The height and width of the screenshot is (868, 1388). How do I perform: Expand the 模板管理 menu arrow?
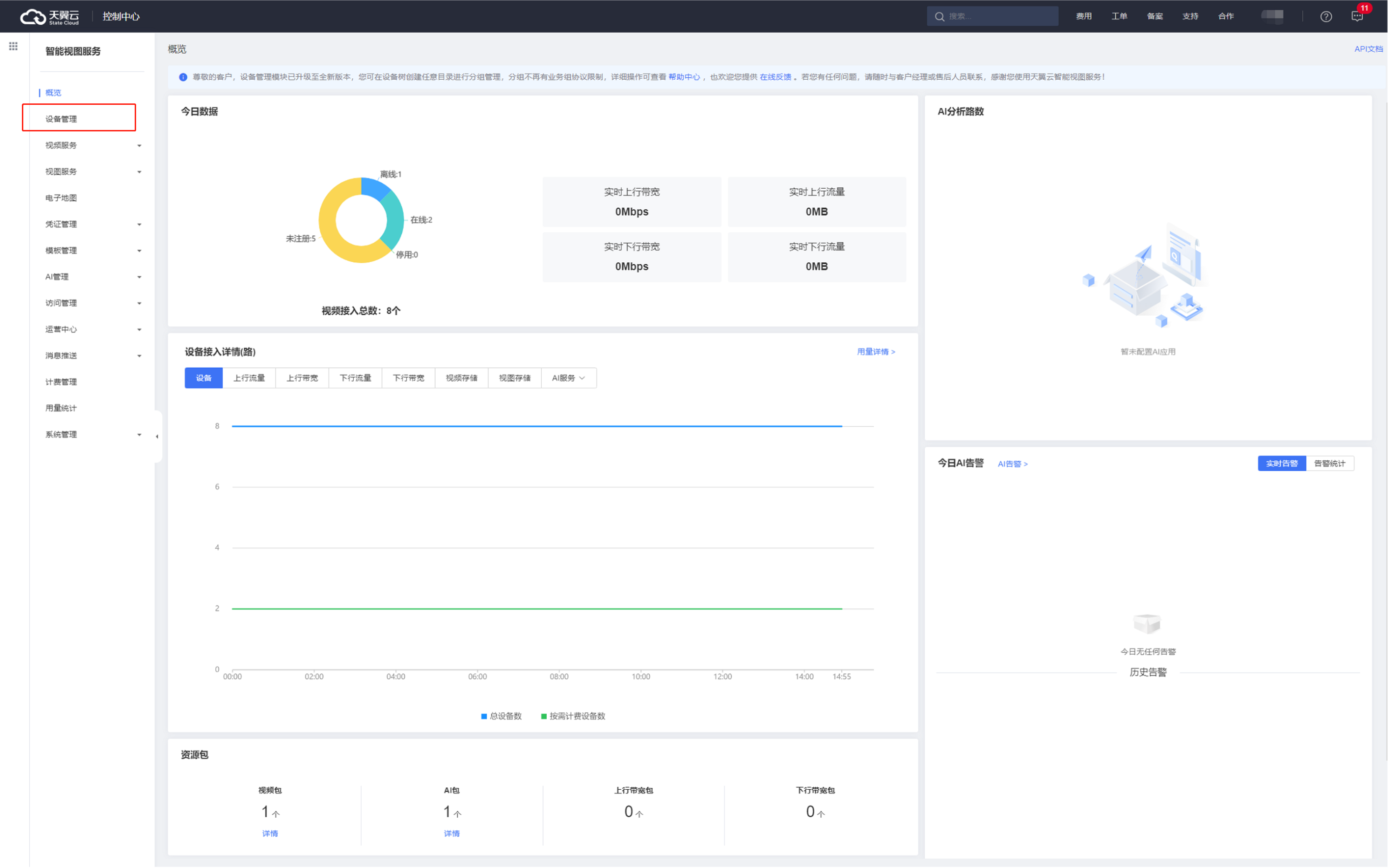(139, 251)
